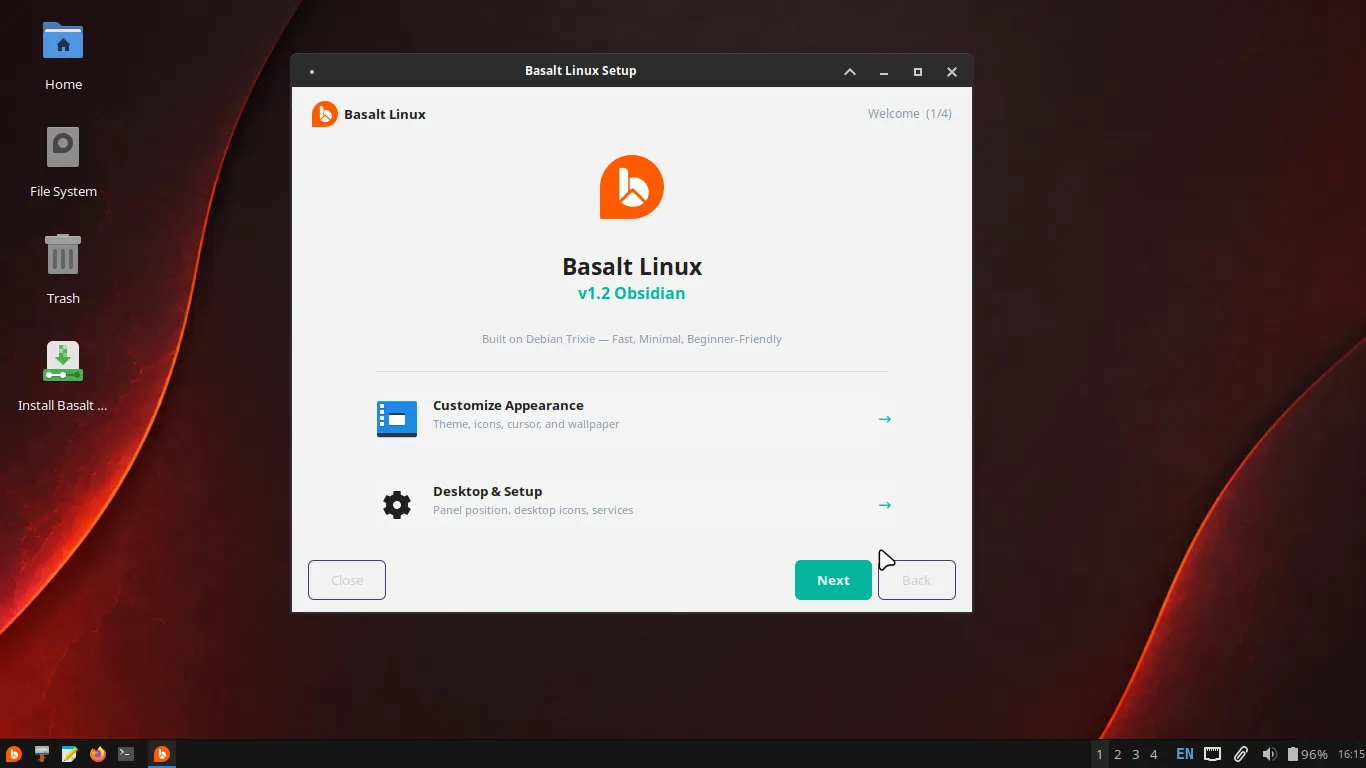Click the Desktop & Setup gear icon
This screenshot has width=1366, height=768.
[x=397, y=505]
